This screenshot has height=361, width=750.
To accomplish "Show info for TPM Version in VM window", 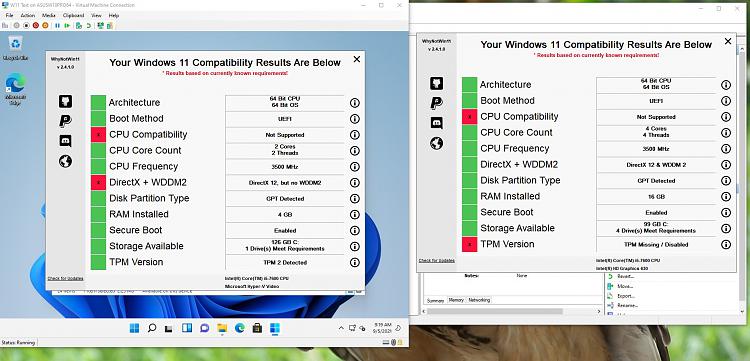I will coord(354,262).
